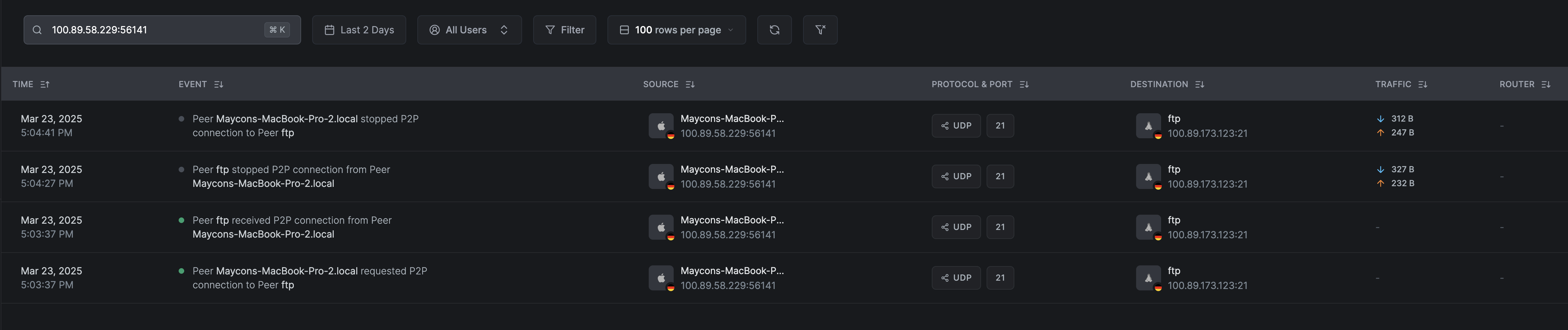Sort by Traffic column icon
The image size is (1568, 330).
point(1423,84)
